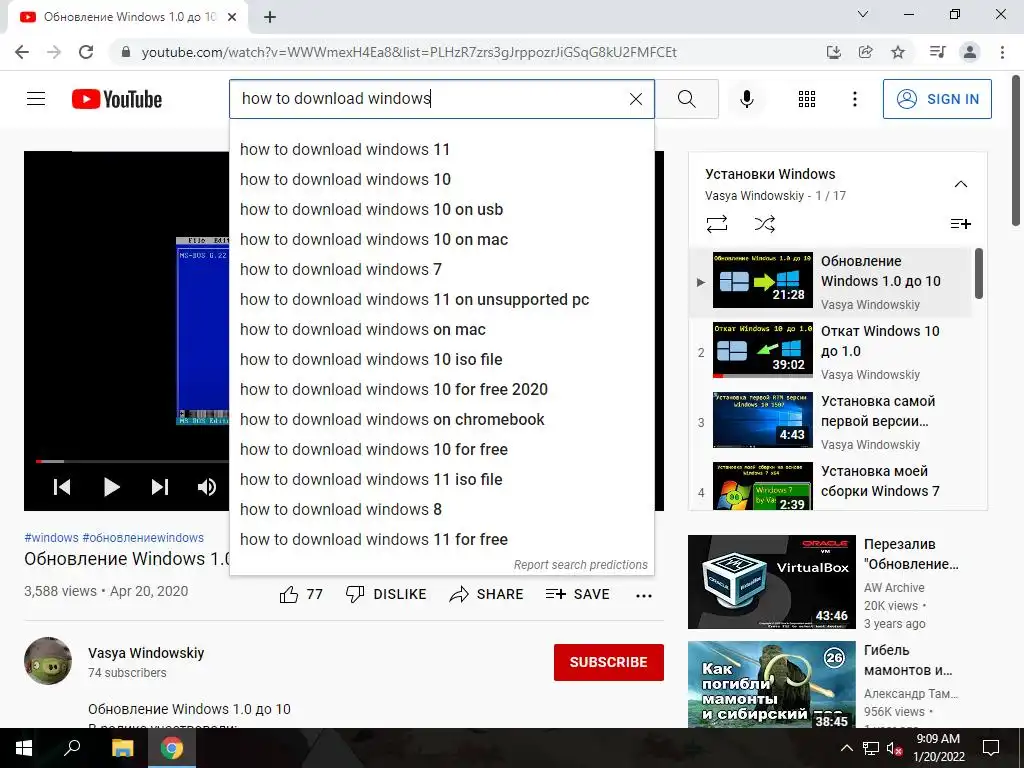Share this page via the address bar icon
This screenshot has height=768, width=1024.
pyautogui.click(x=865, y=52)
